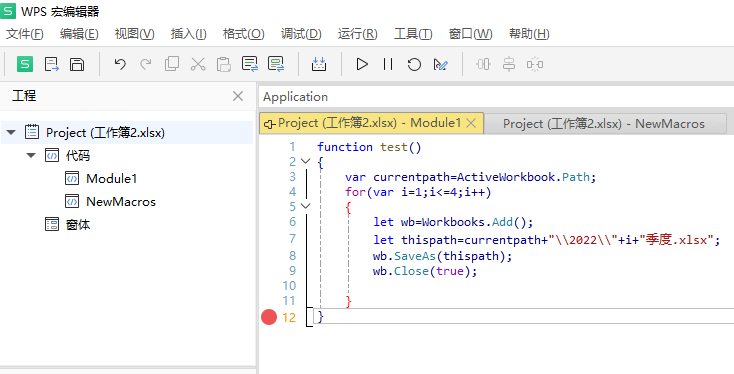Click the Module1 code file icon

[x=72, y=178]
